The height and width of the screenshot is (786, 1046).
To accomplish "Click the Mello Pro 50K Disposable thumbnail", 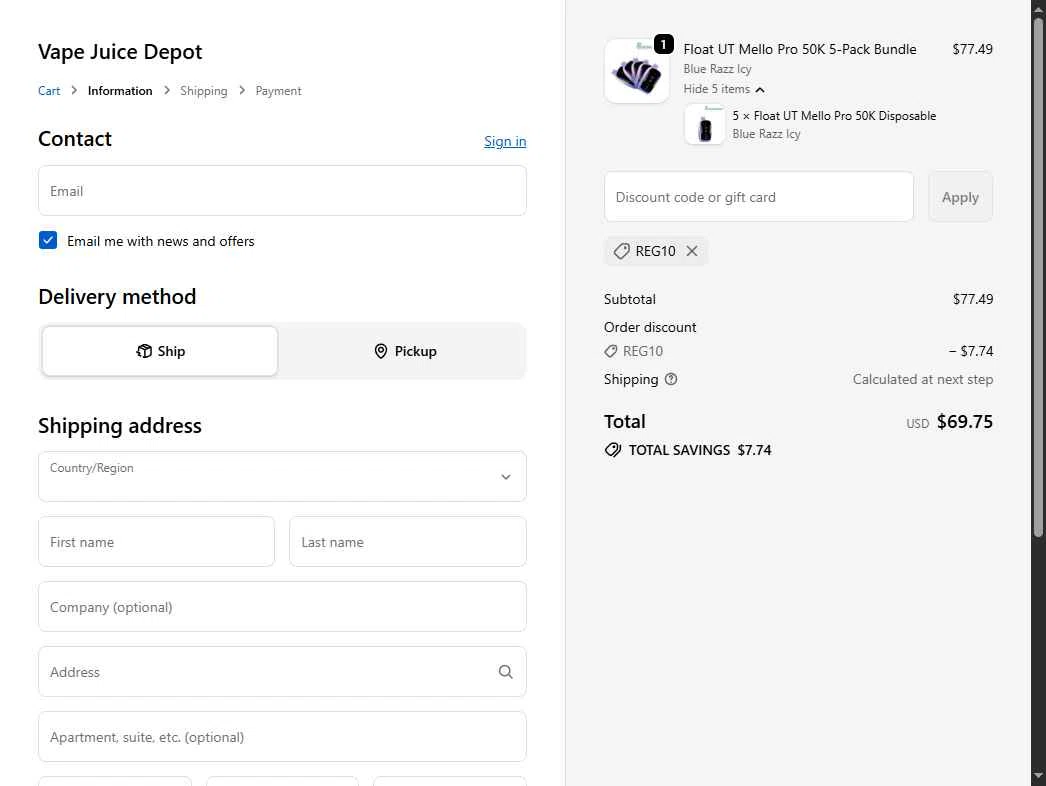I will pos(704,125).
